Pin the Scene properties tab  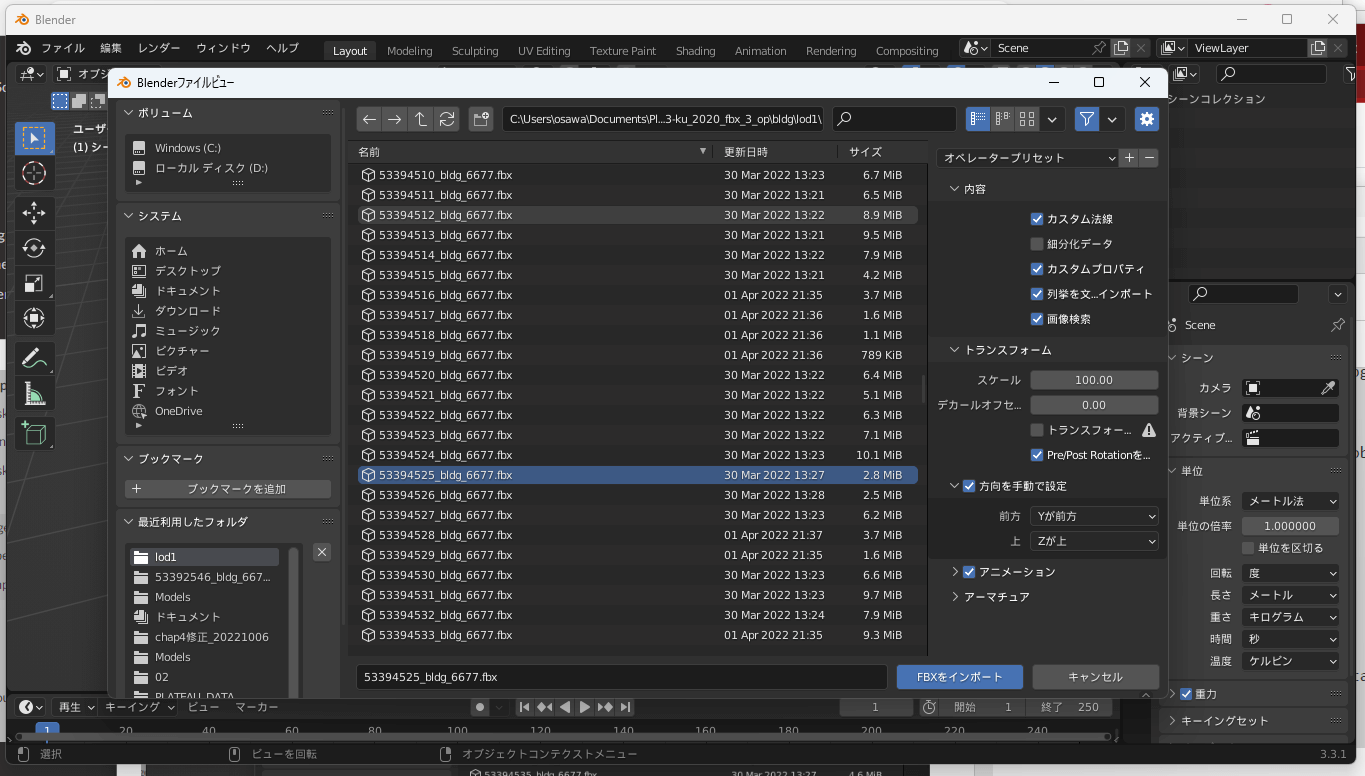(1338, 325)
